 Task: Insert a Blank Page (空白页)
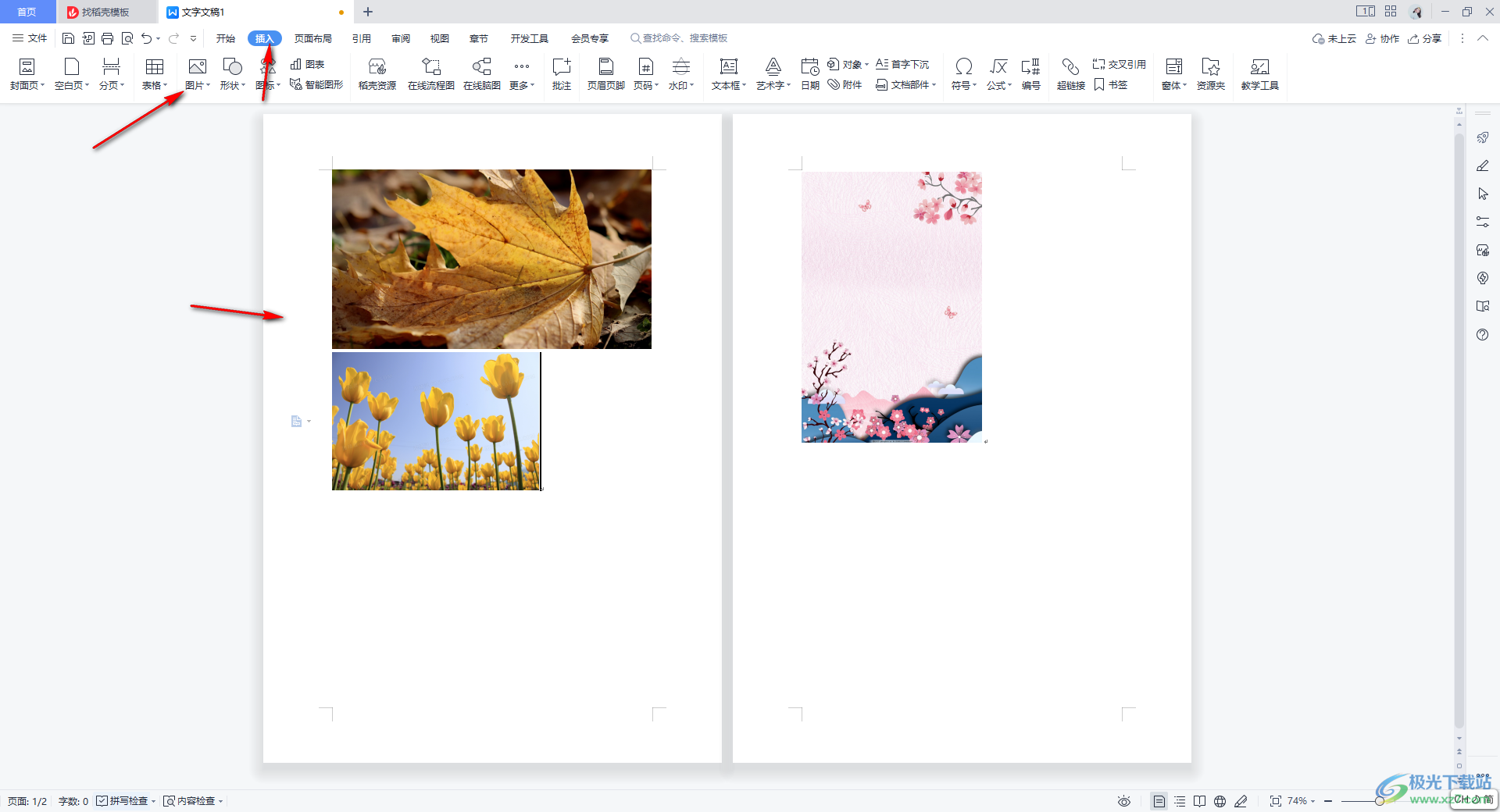(72, 74)
